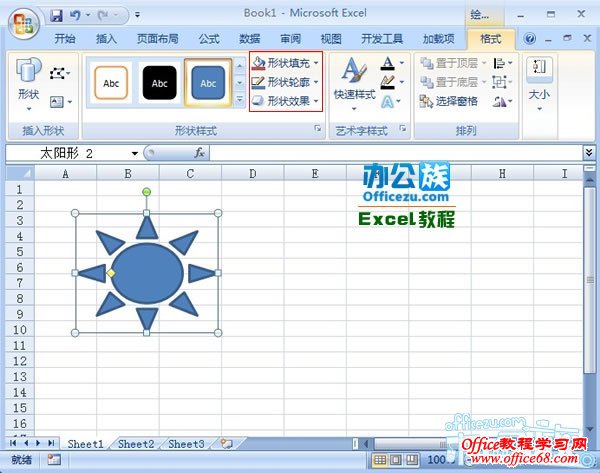Click the yellow diamond adjustment handle

pyautogui.click(x=111, y=273)
